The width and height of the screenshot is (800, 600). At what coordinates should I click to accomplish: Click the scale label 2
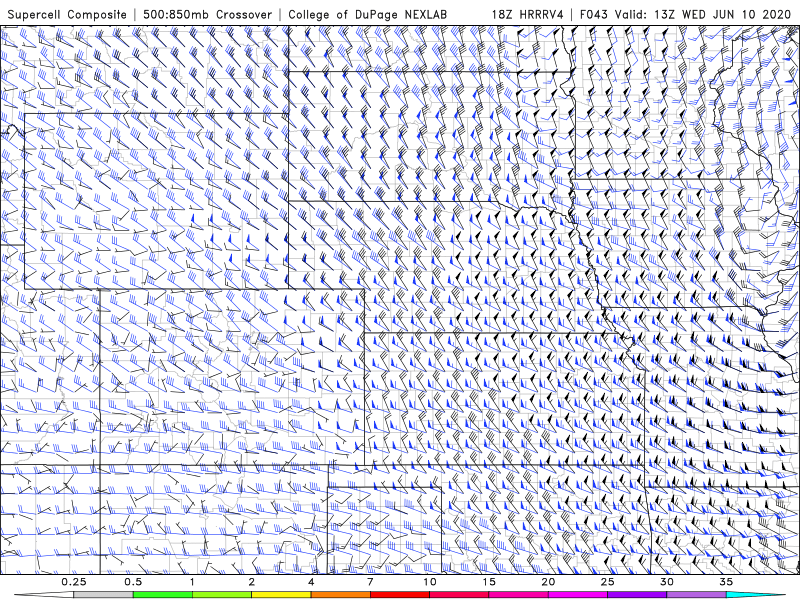click(x=252, y=582)
